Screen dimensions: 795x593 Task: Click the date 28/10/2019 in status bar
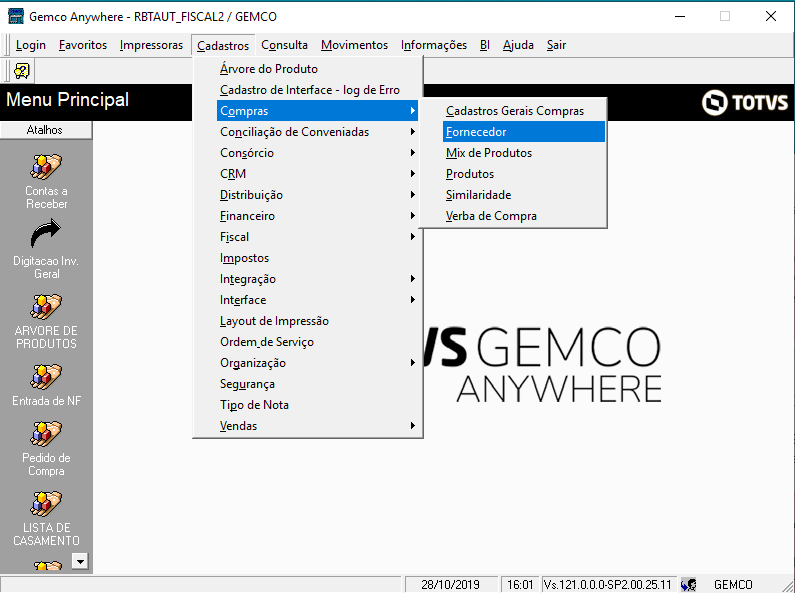(x=450, y=584)
